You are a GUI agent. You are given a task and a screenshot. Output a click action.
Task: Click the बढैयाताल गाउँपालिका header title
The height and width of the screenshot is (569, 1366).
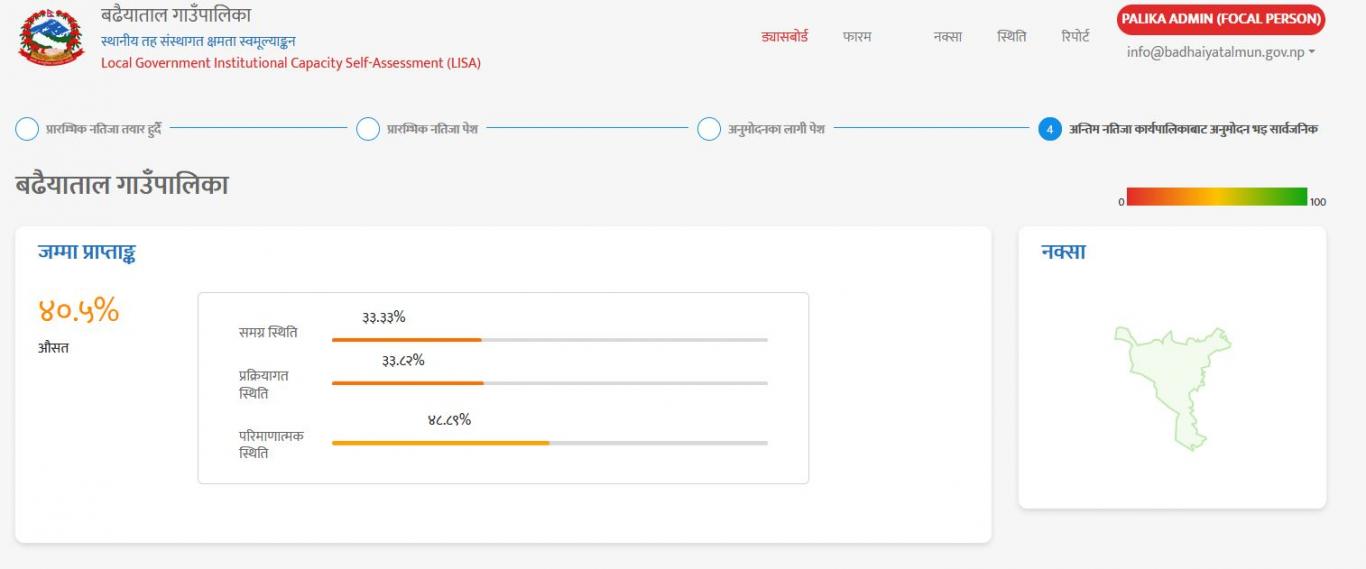click(x=176, y=15)
